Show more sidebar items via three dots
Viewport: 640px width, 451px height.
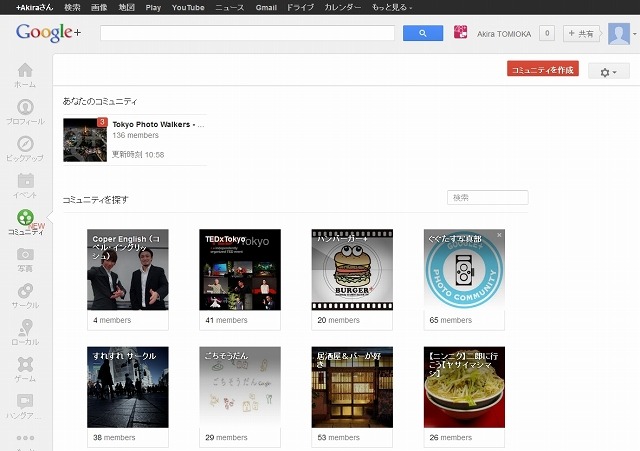coord(25,438)
